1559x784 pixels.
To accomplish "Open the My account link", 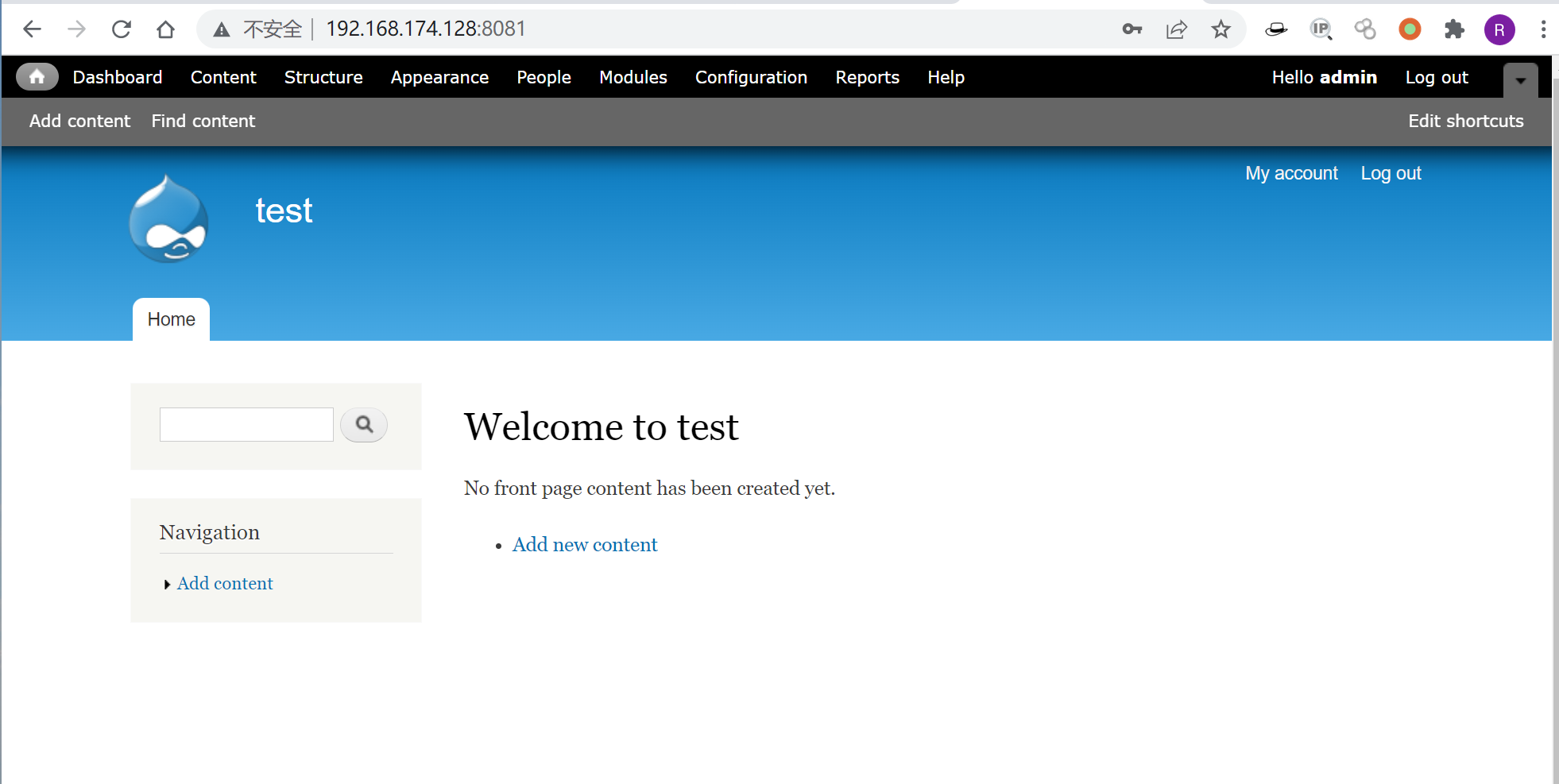I will pyautogui.click(x=1291, y=173).
